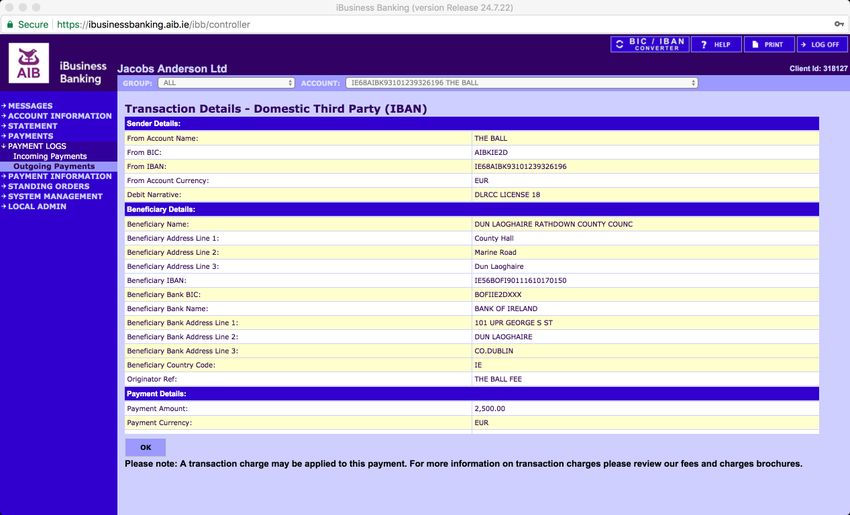Click the Dun Laoghaire address line 3 value
This screenshot has height=515, width=850.
pyautogui.click(x=499, y=266)
